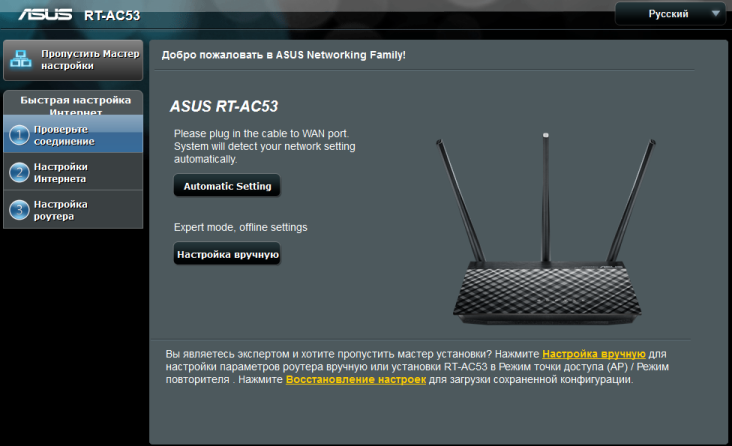This screenshot has width=732, height=446.
Task: Click the Добро пожаловать welcome title
Action: pos(283,55)
